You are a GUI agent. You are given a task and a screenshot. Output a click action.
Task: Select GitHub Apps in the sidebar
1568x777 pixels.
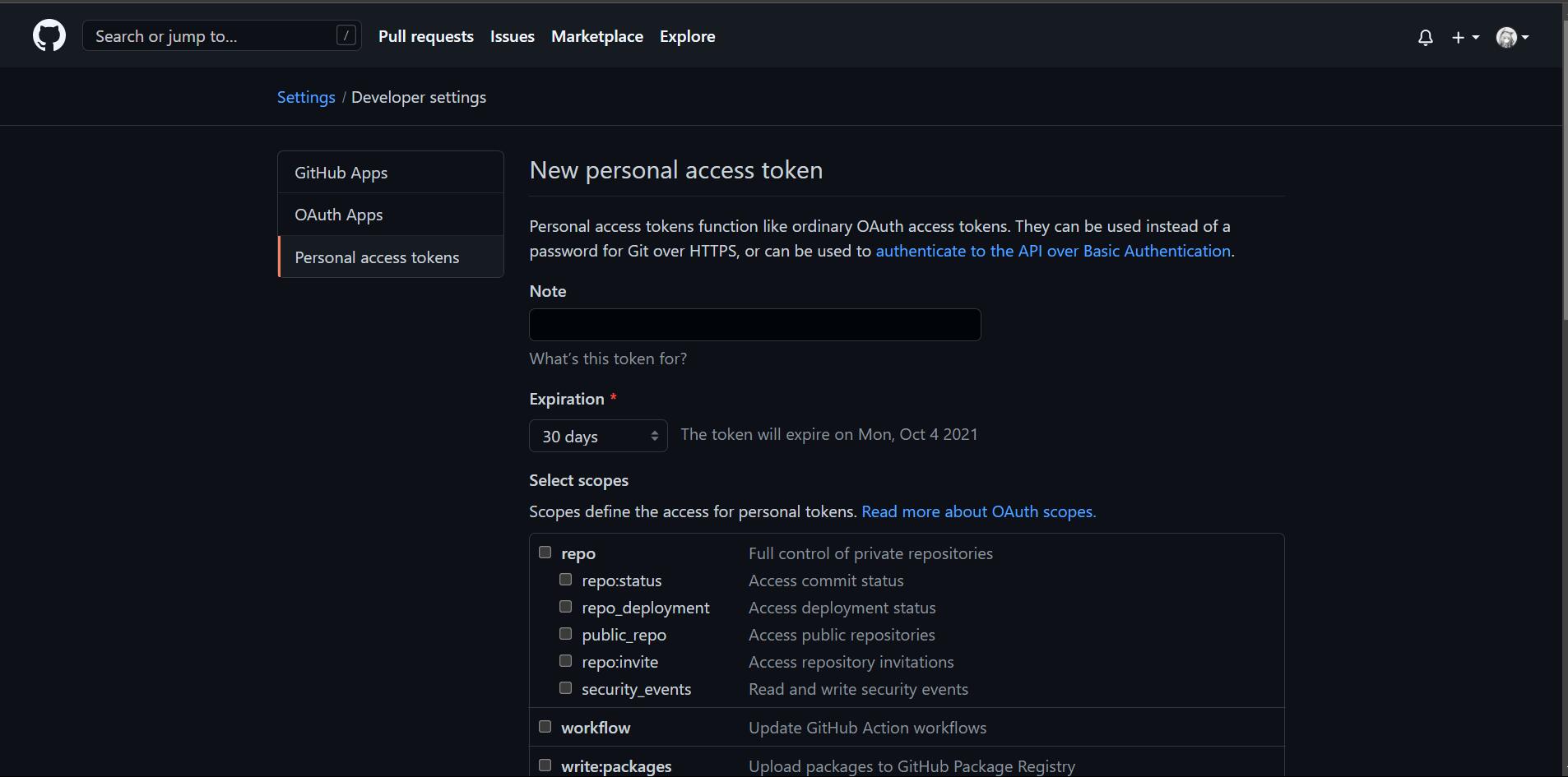391,173
